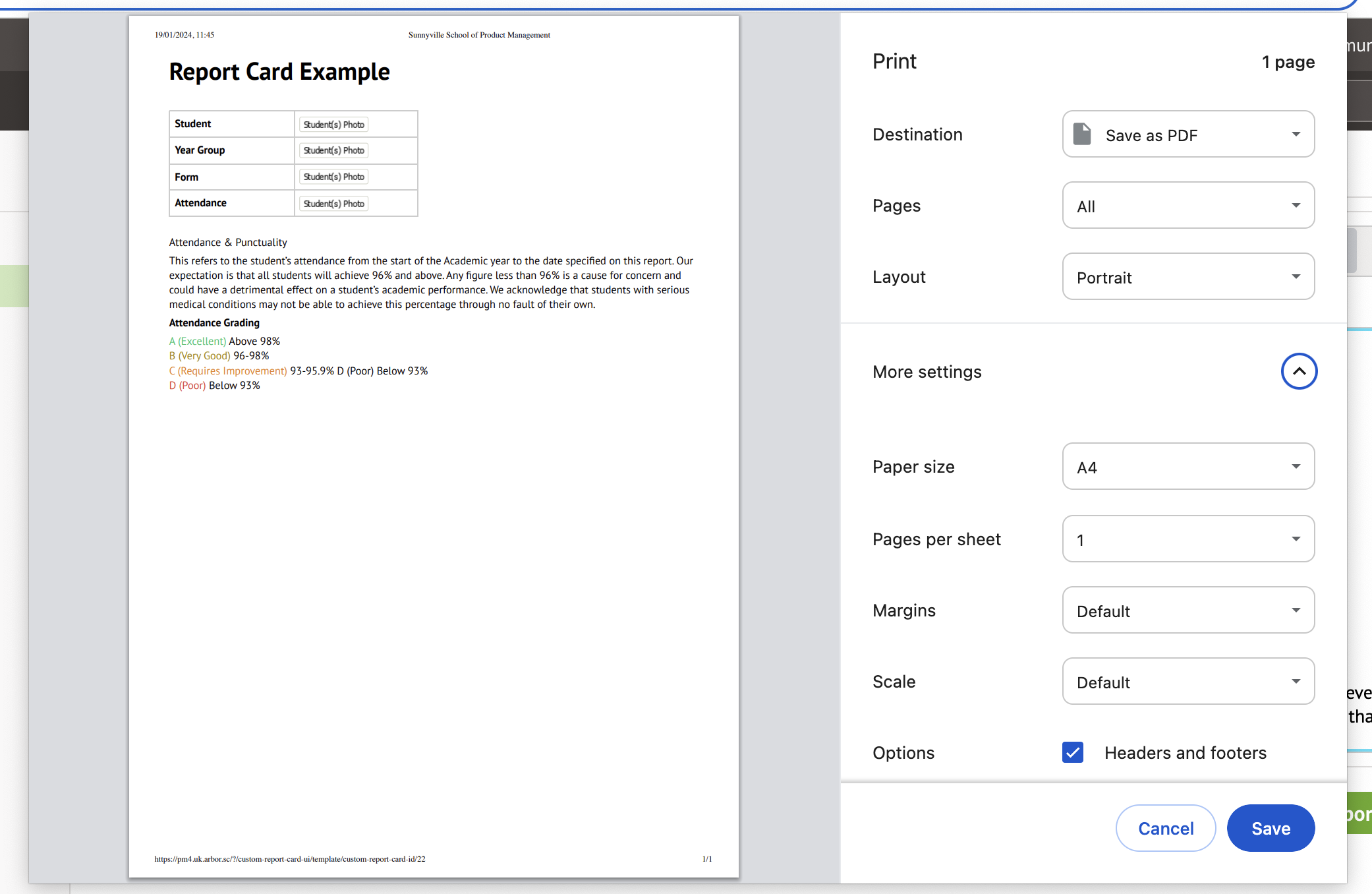Click the Headers and footers label

(1185, 753)
